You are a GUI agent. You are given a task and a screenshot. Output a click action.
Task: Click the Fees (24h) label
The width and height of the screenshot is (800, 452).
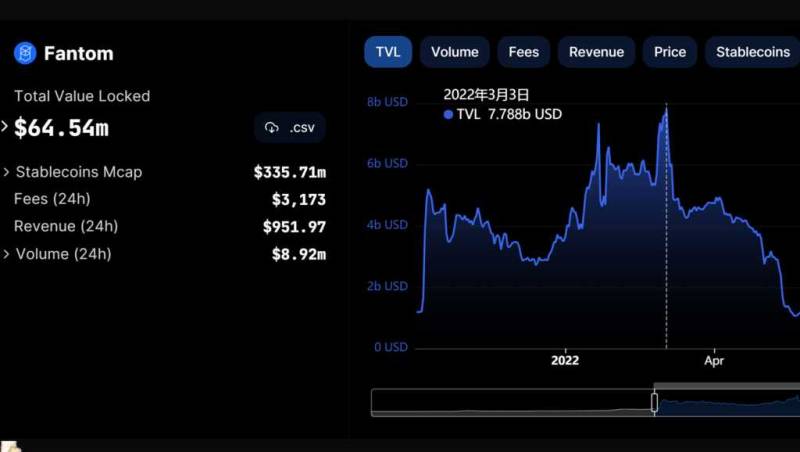click(52, 198)
